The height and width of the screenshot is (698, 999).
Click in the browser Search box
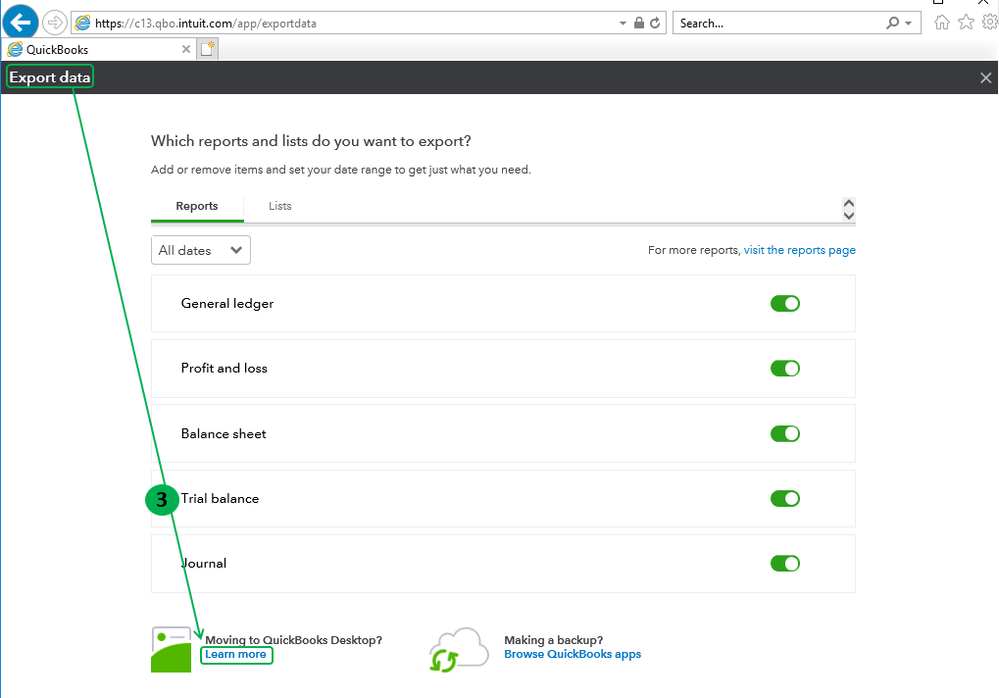775,23
